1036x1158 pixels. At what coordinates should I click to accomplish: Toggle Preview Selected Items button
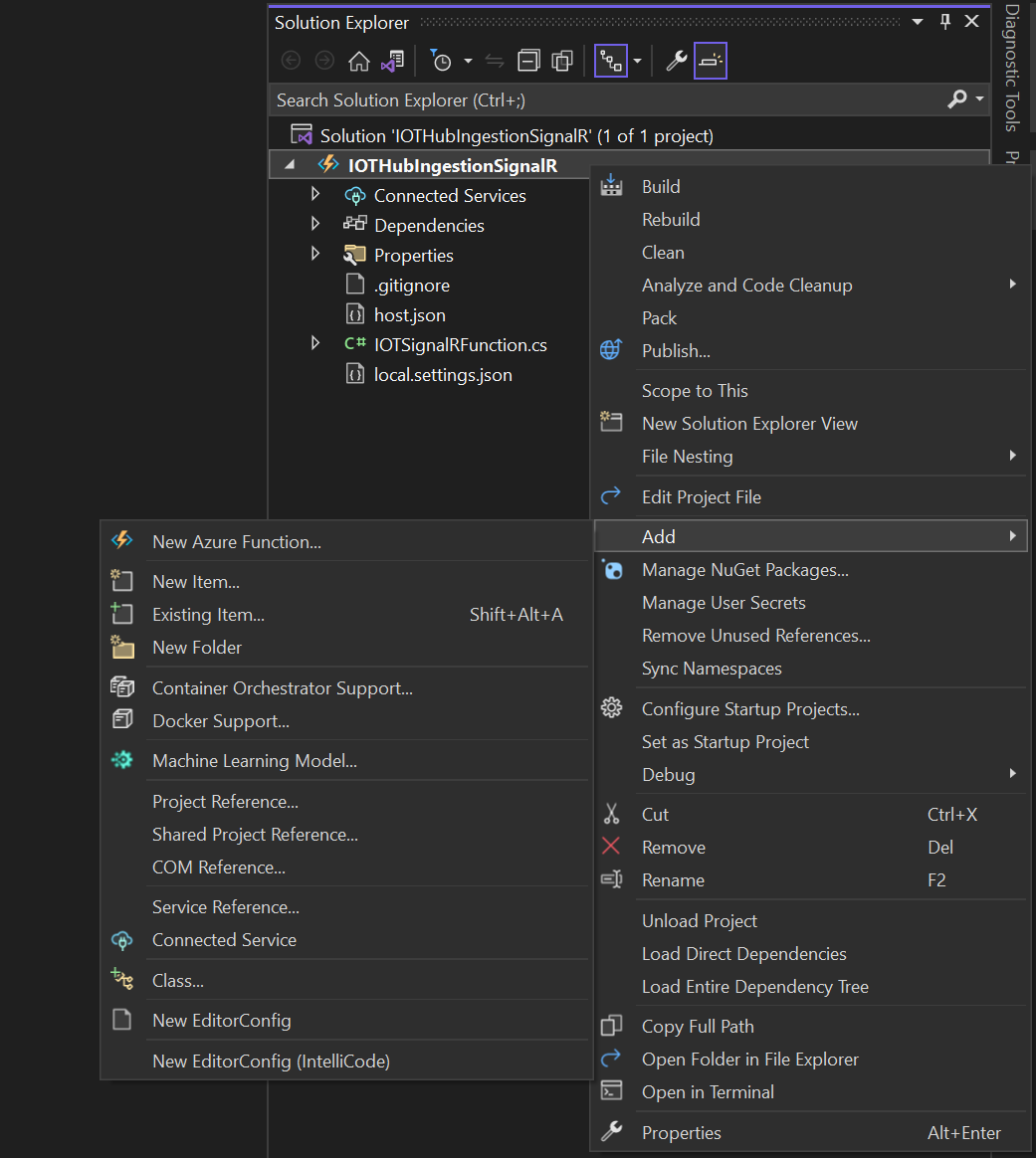[x=711, y=61]
